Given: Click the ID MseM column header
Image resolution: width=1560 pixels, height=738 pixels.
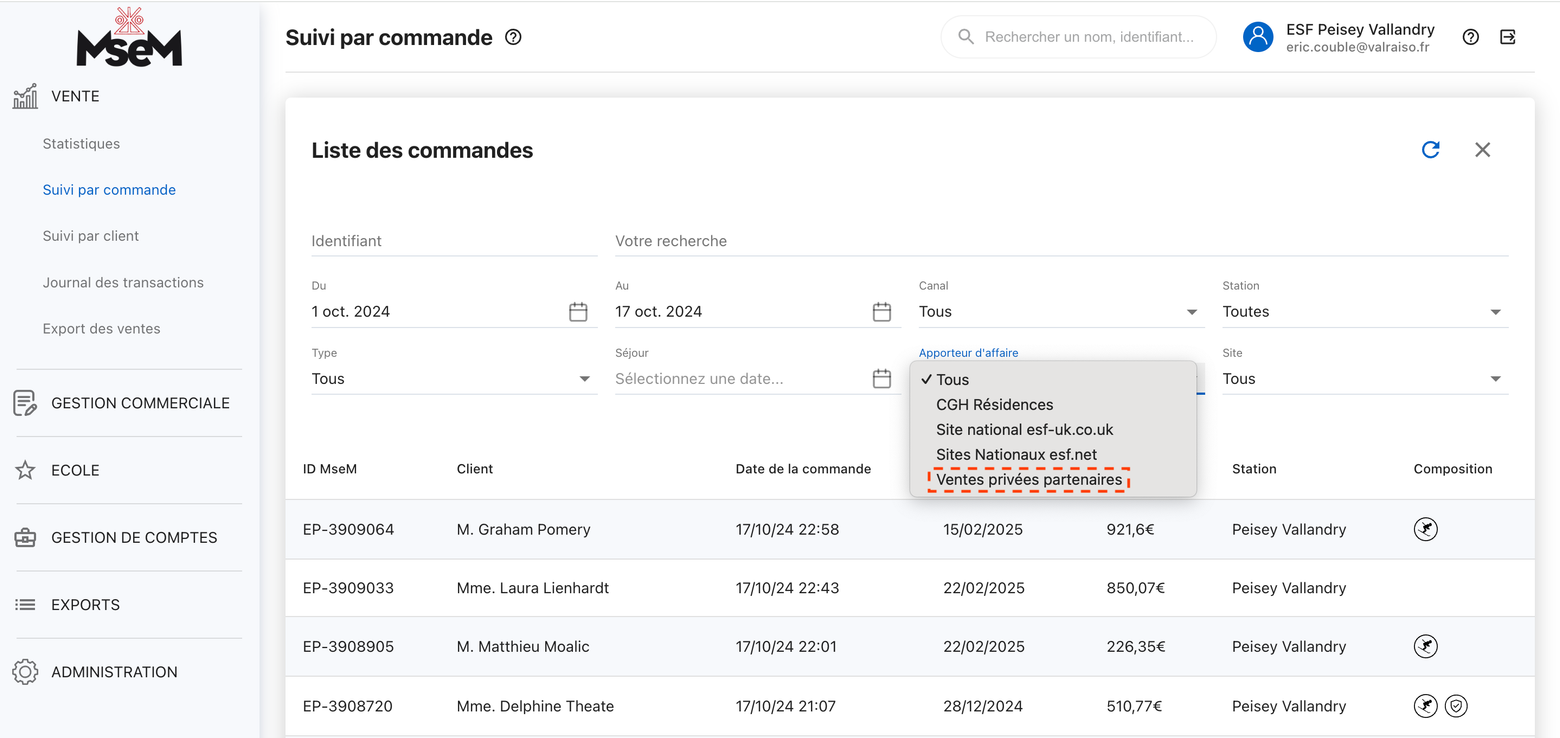Looking at the screenshot, I should 330,469.
